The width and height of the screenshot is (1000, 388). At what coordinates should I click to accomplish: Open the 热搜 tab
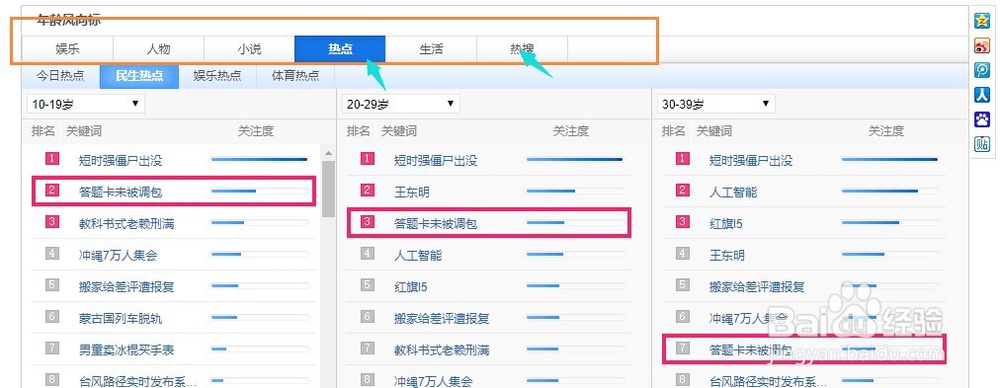pos(522,49)
